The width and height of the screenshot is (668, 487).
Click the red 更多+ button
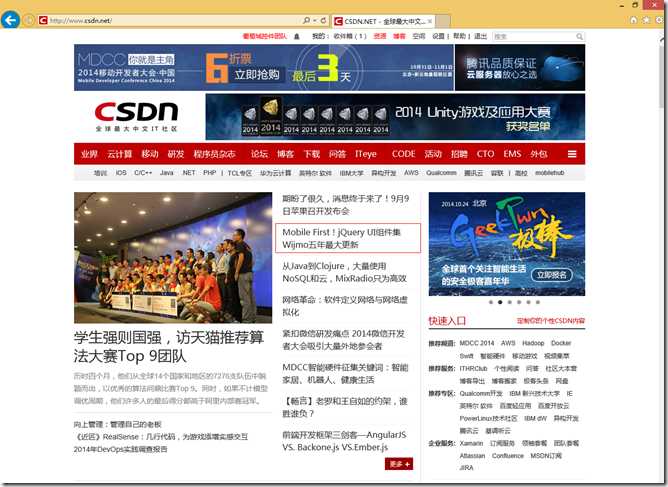click(x=399, y=464)
